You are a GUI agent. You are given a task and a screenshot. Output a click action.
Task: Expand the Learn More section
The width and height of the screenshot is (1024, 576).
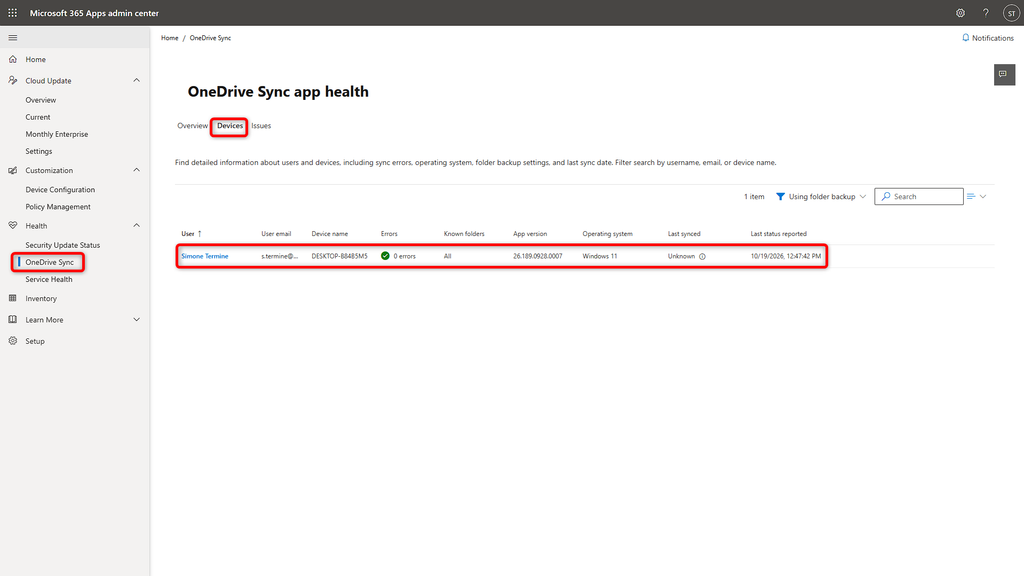point(136,319)
